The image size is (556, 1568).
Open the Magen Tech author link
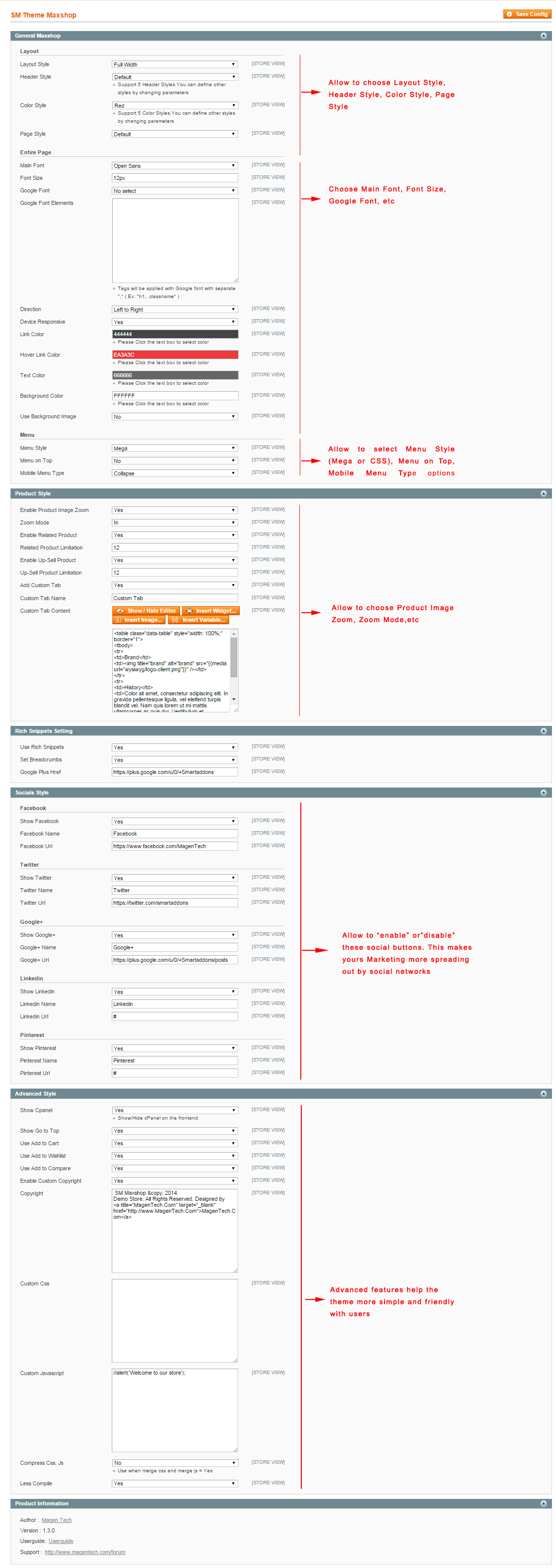click(57, 1520)
